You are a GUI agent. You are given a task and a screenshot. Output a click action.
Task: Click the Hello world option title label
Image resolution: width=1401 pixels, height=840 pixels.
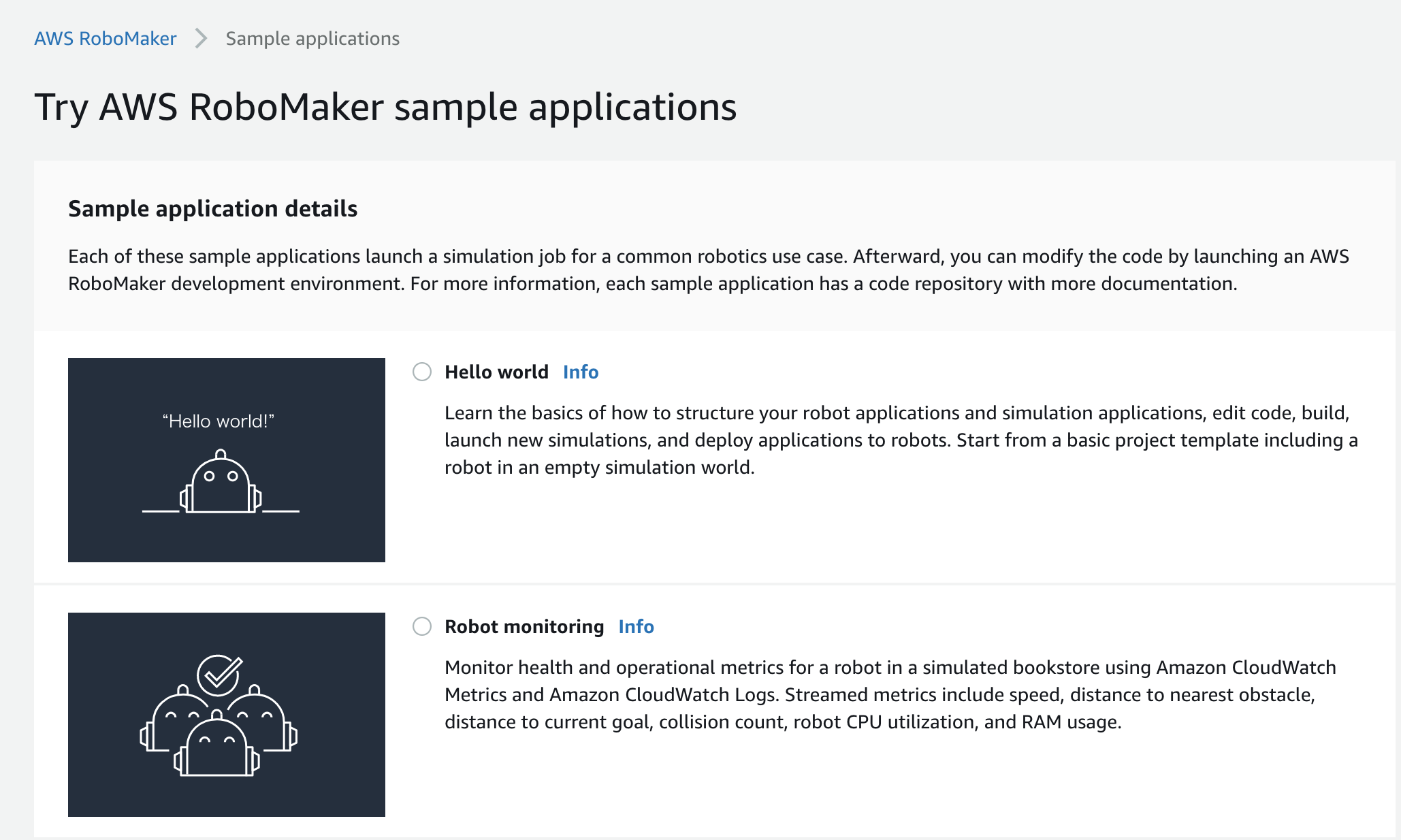496,372
